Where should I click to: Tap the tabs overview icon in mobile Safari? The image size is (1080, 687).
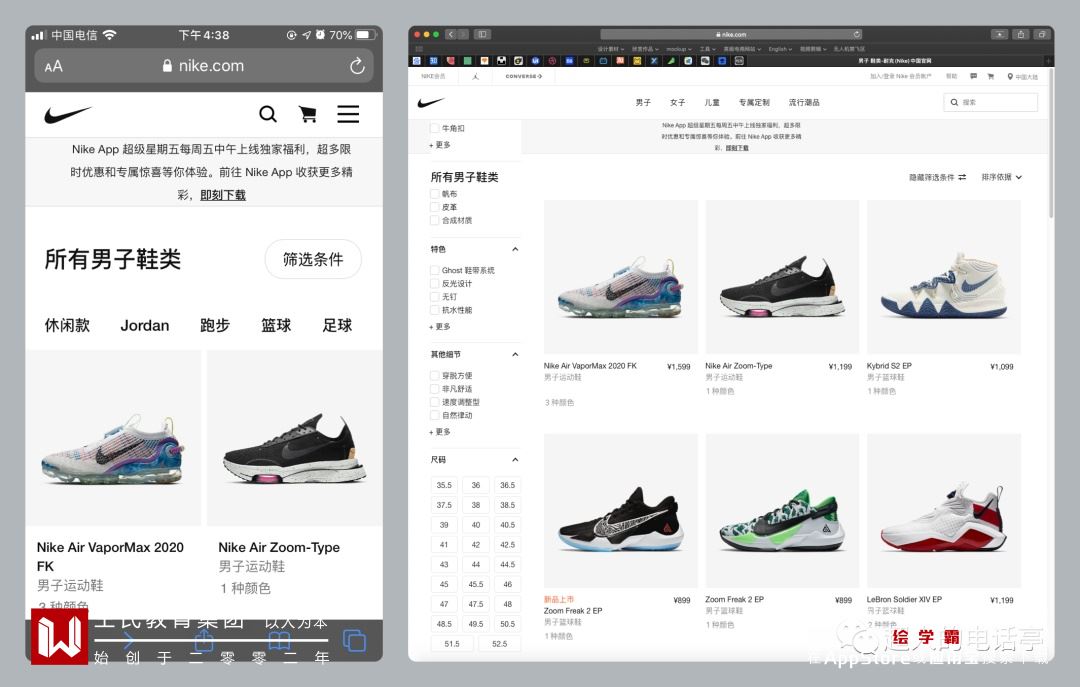pos(354,641)
